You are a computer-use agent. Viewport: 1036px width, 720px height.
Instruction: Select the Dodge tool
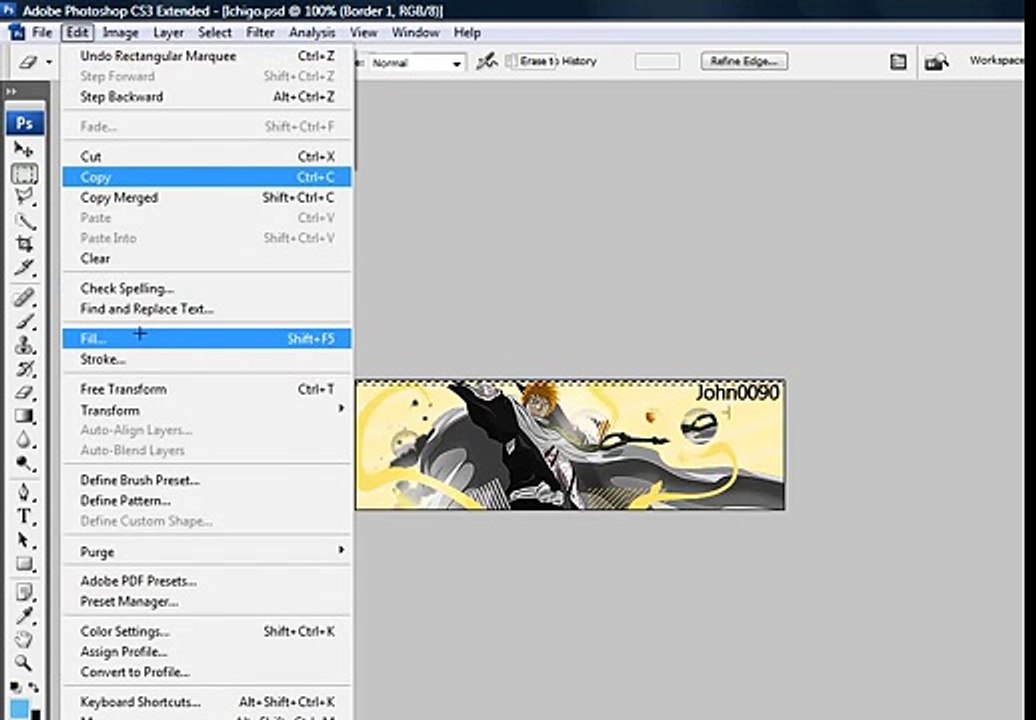click(x=24, y=463)
